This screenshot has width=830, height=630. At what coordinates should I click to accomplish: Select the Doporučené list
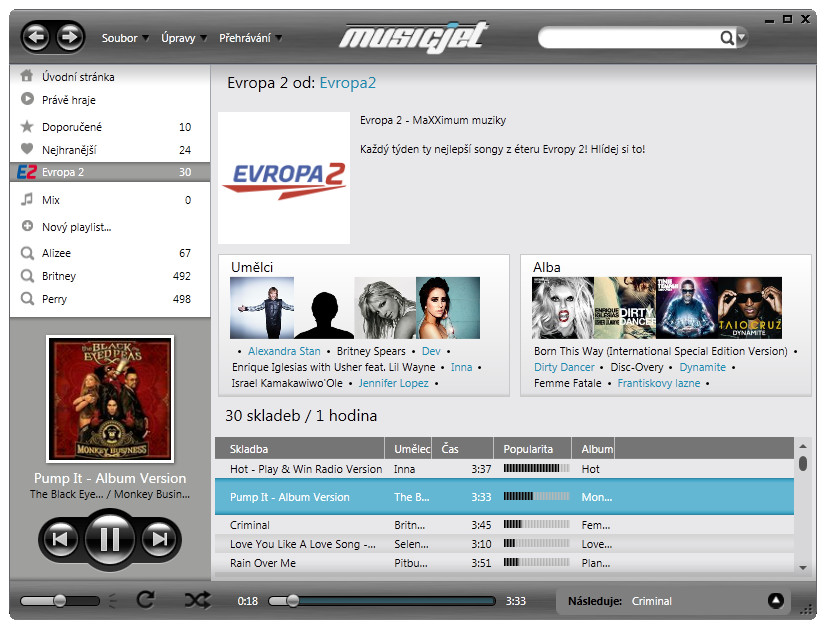tap(110, 127)
